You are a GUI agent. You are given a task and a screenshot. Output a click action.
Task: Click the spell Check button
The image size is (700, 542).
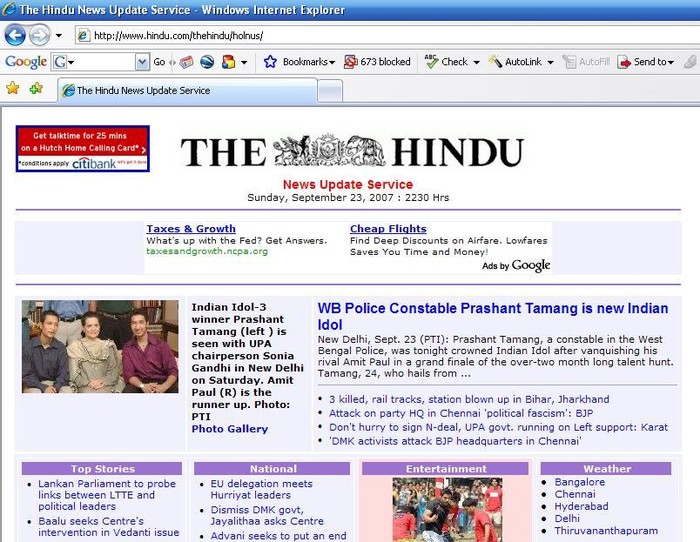point(446,62)
